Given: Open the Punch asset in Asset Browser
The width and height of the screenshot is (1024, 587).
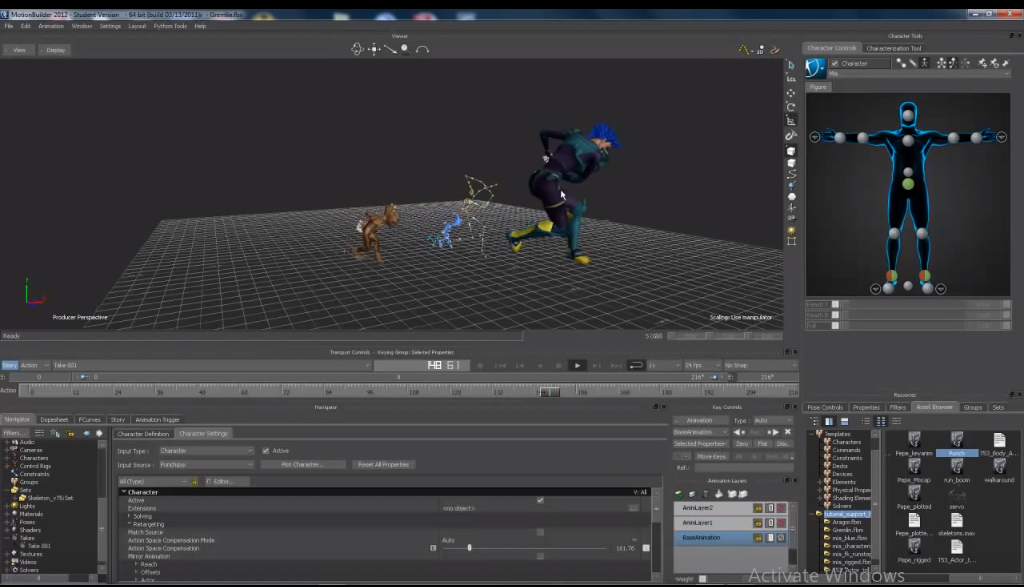Looking at the screenshot, I should [957, 443].
